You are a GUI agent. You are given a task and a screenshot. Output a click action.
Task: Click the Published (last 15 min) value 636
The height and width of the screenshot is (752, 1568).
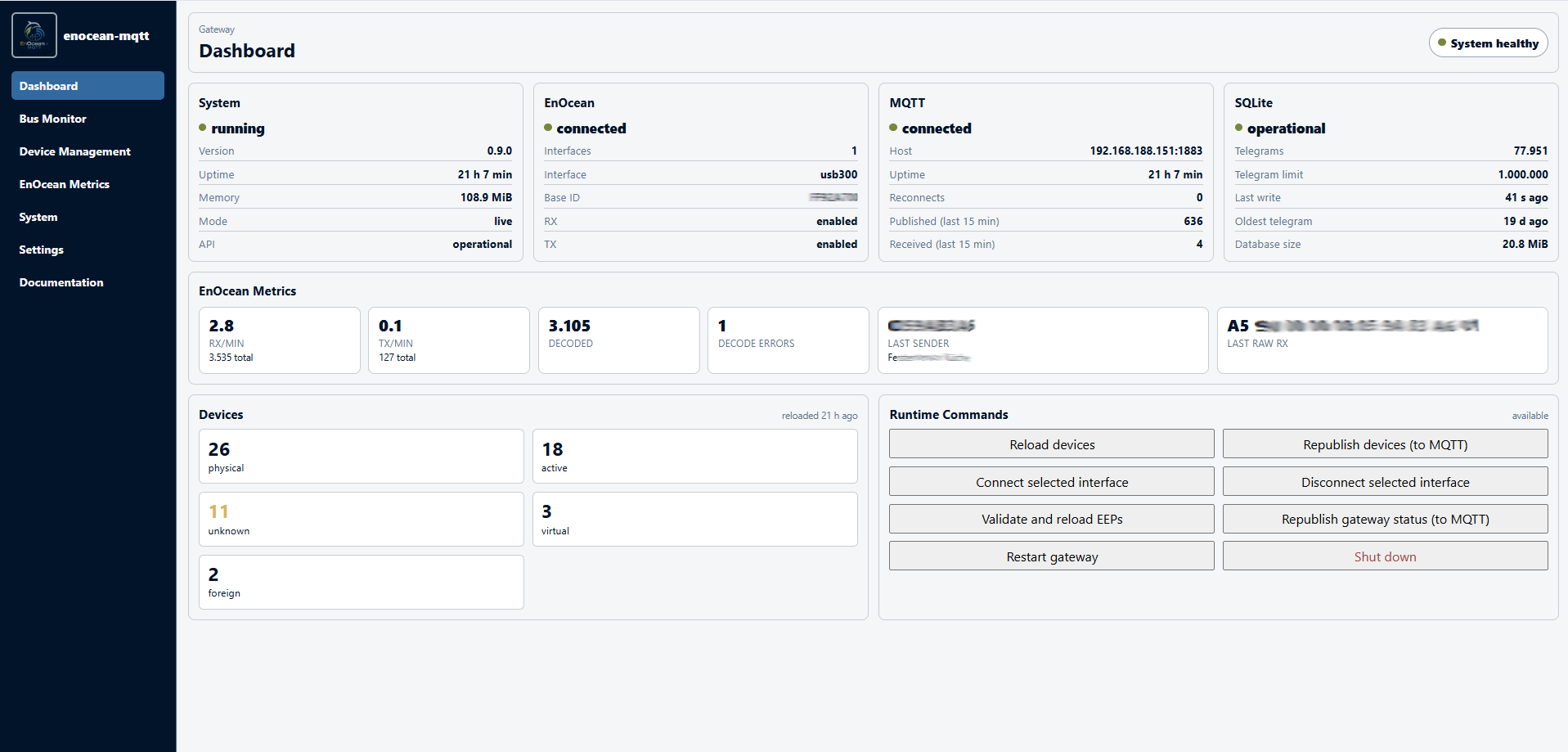point(1193,221)
